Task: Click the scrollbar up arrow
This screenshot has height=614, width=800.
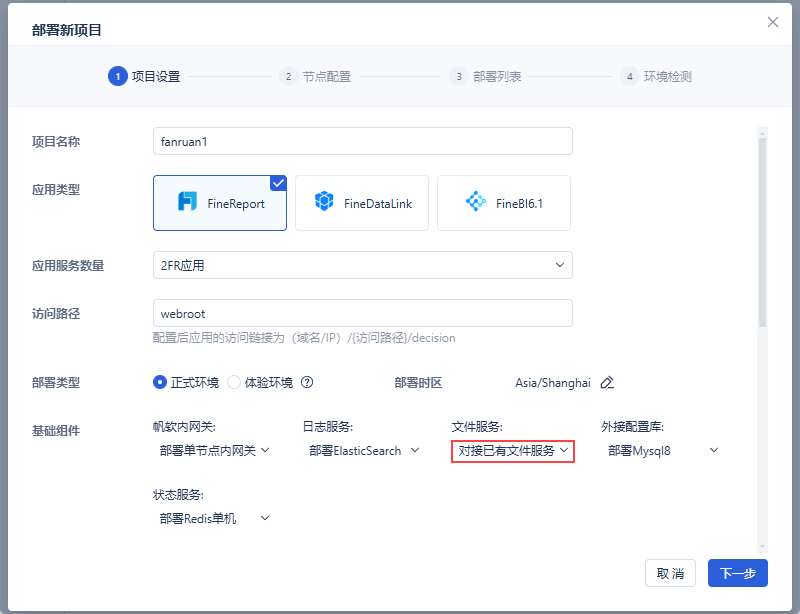Action: coord(762,133)
